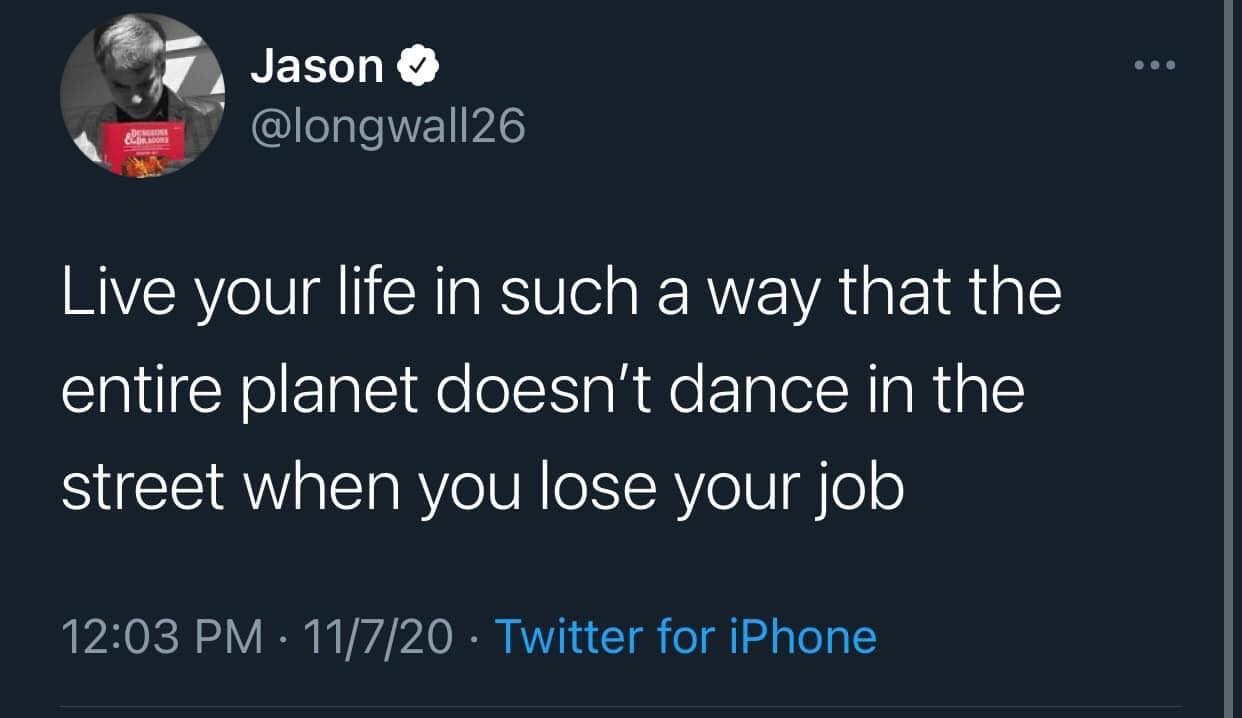Image resolution: width=1242 pixels, height=718 pixels.
Task: Open the @longwall26 handle
Action: point(387,127)
